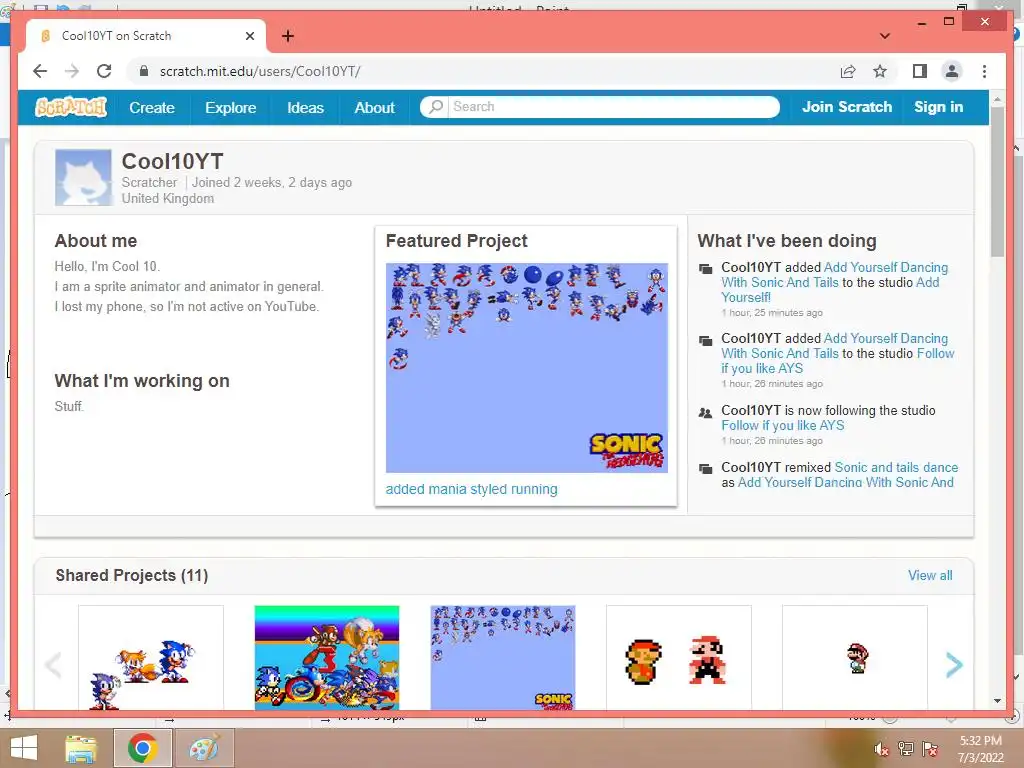Open the Action Center flag icon
The height and width of the screenshot is (768, 1024).
(930, 749)
